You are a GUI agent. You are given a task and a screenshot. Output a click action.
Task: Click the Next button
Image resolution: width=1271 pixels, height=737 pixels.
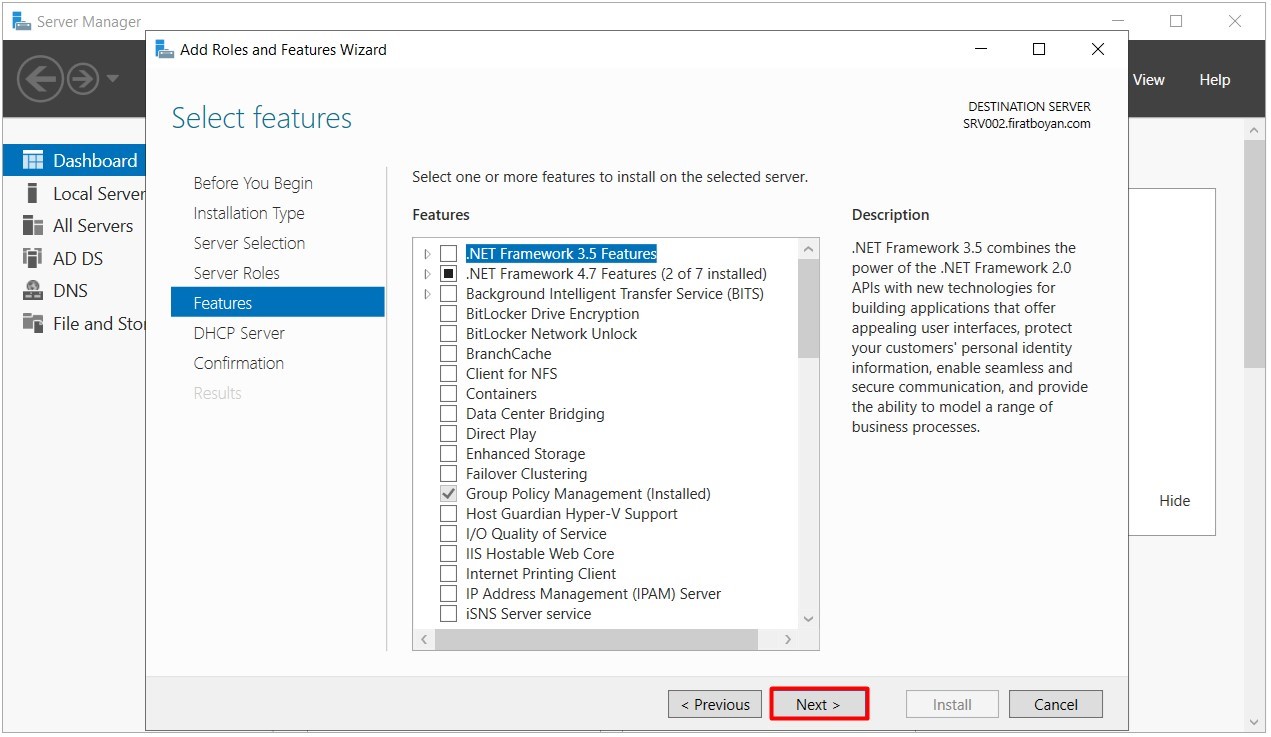point(818,704)
